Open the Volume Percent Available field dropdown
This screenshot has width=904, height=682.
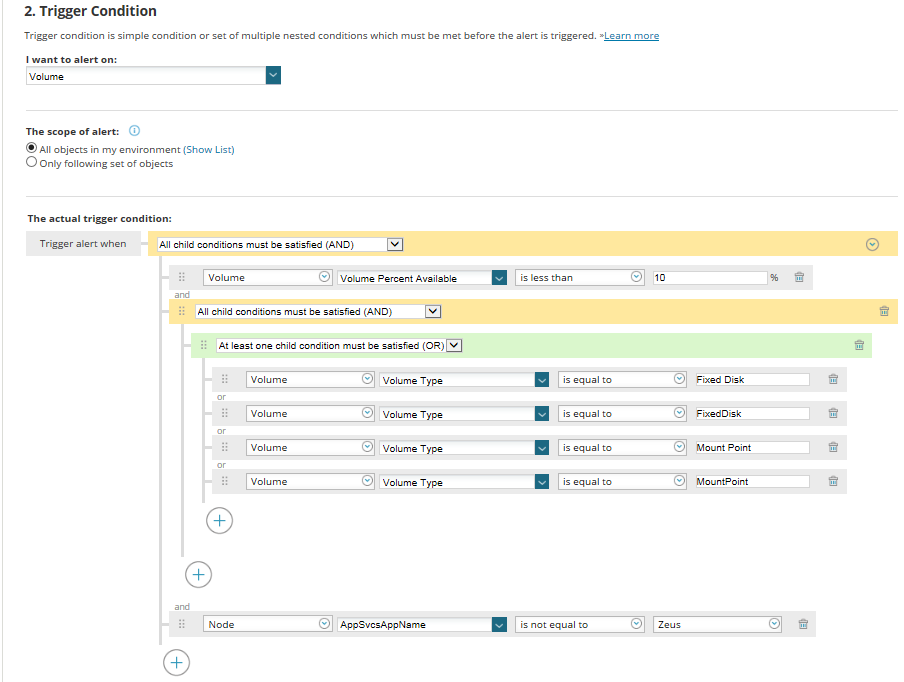(x=500, y=278)
